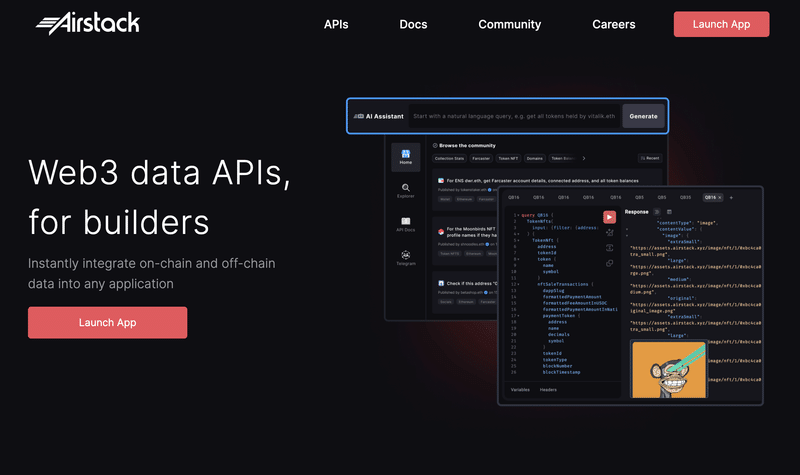Screen dimensions: 800x475
Task: Click the bracket icon below the wand icon
Action: coord(610,248)
